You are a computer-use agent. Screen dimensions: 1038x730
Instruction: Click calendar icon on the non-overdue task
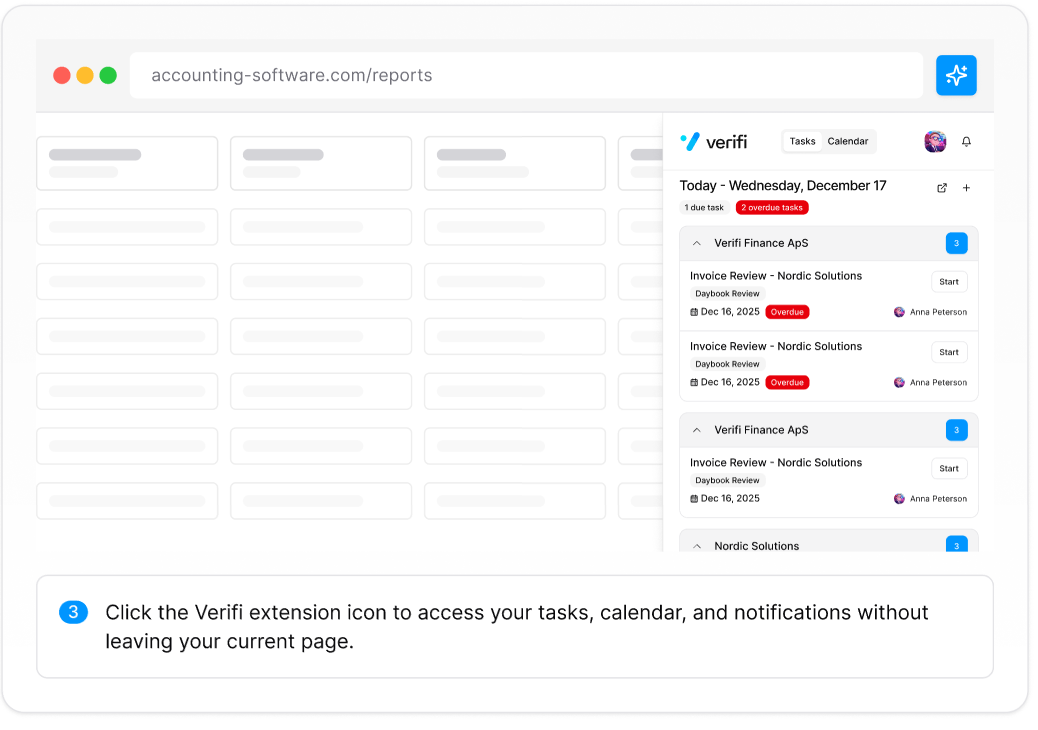(694, 499)
